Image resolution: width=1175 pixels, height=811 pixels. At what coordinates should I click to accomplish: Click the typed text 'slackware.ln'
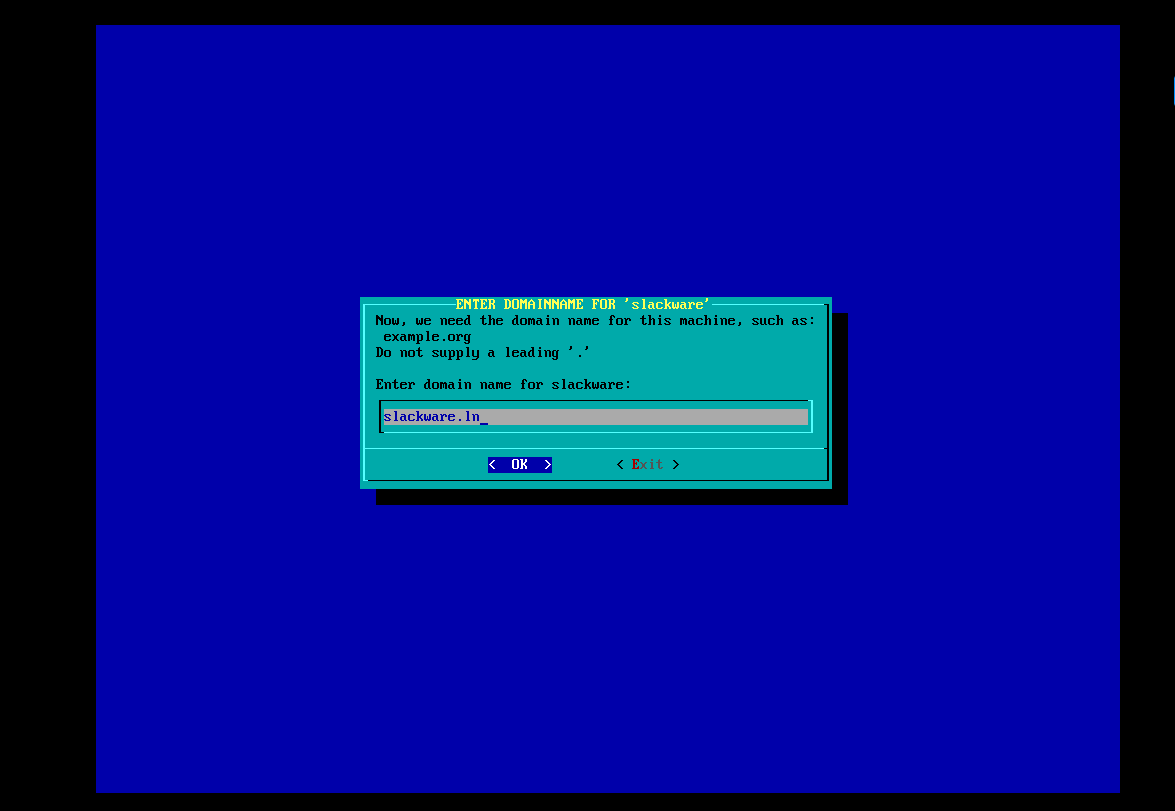(431, 416)
